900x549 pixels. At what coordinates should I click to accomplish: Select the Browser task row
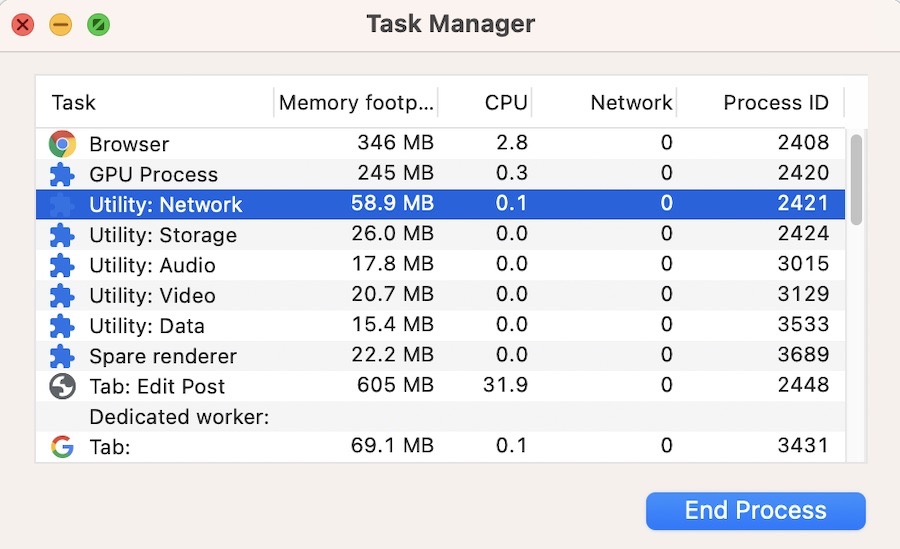[440, 144]
